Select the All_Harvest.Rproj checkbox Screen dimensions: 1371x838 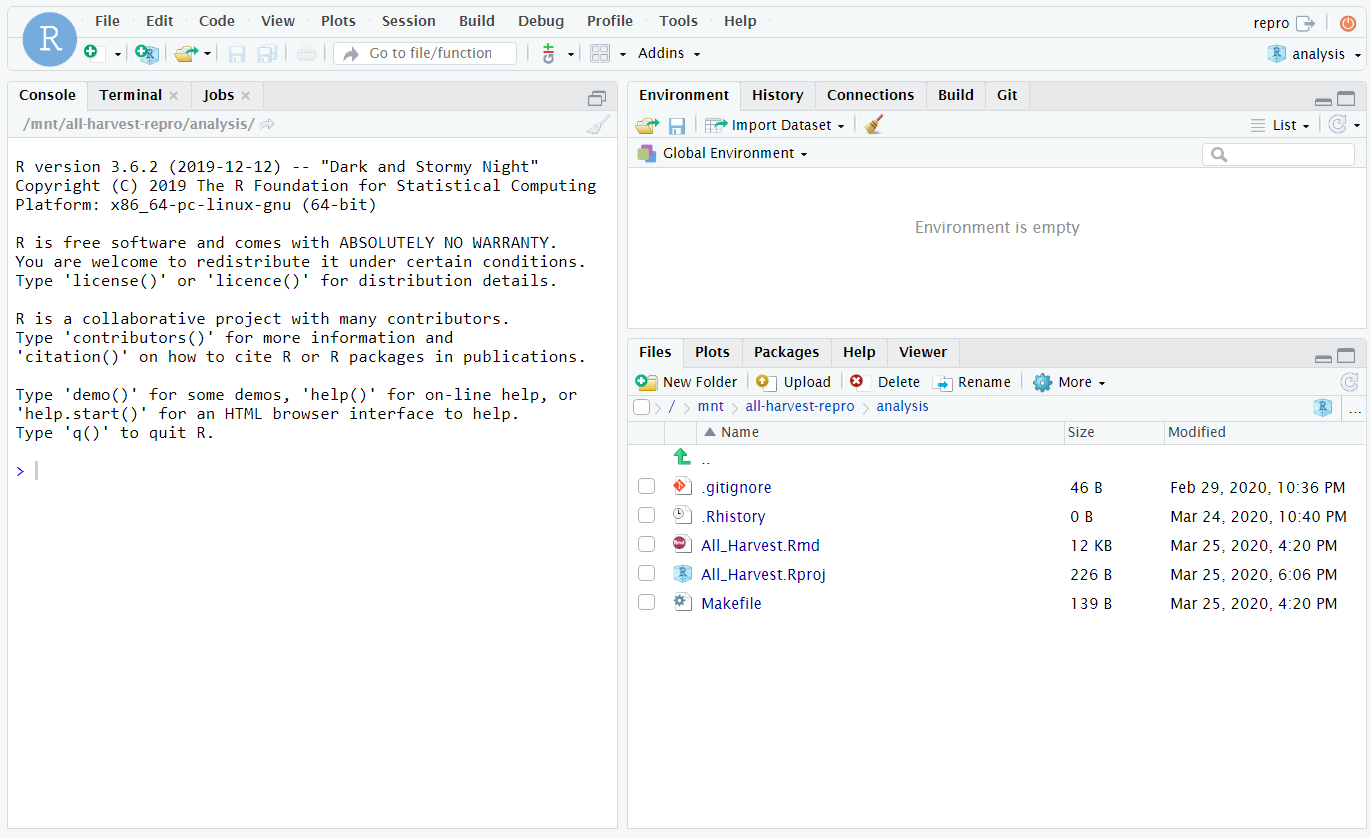coord(647,574)
